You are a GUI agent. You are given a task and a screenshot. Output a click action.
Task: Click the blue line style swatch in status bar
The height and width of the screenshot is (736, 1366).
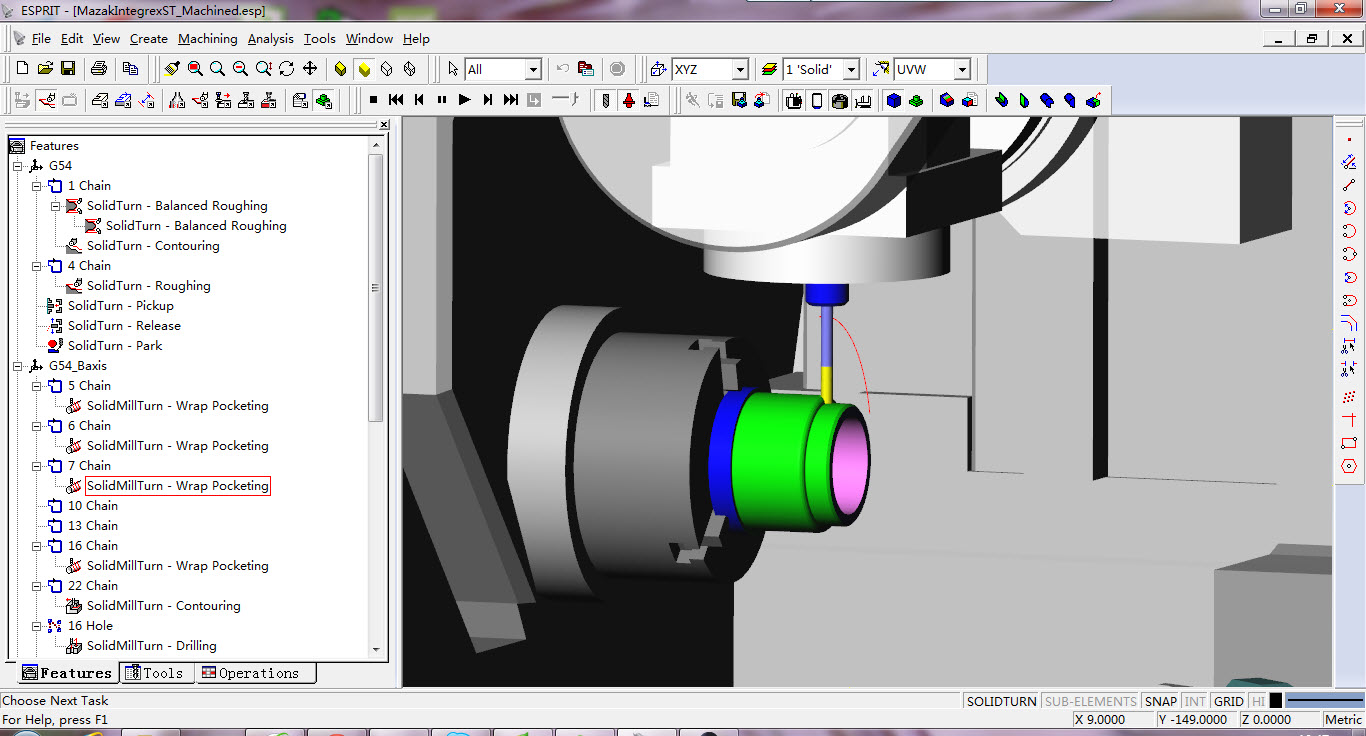click(x=1325, y=701)
